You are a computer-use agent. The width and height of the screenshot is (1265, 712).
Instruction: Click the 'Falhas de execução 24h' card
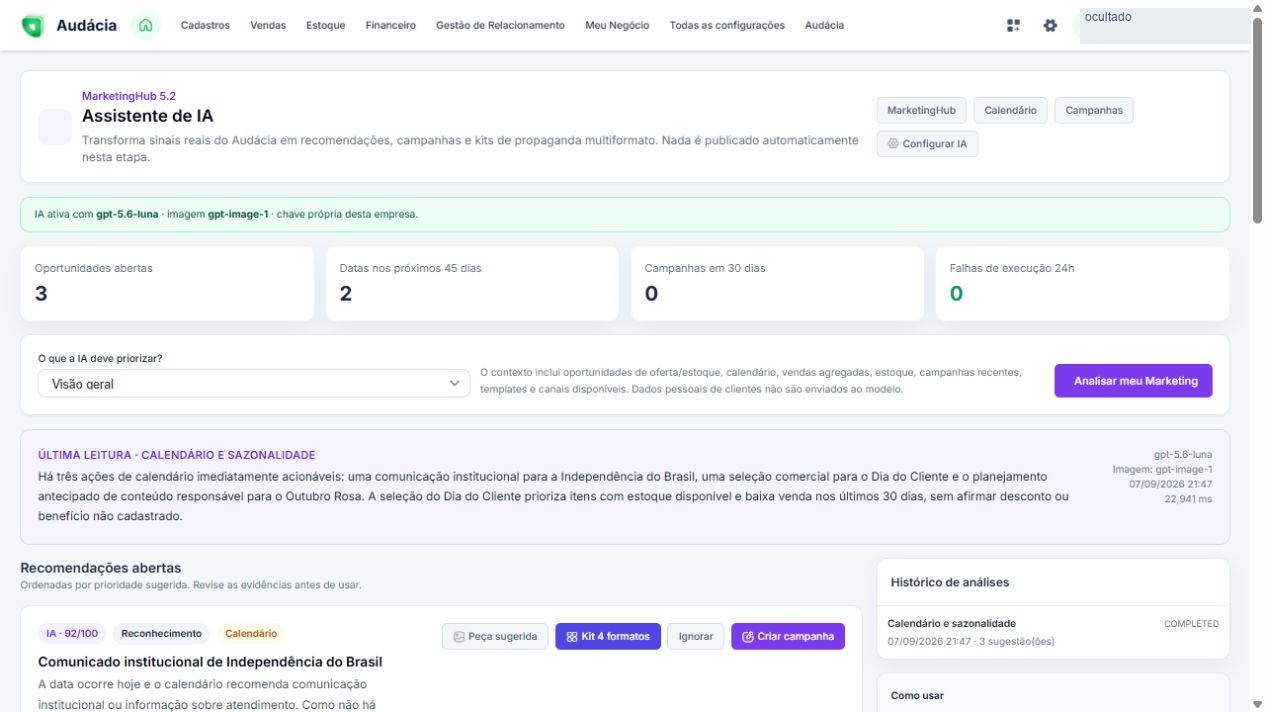click(x=1082, y=283)
